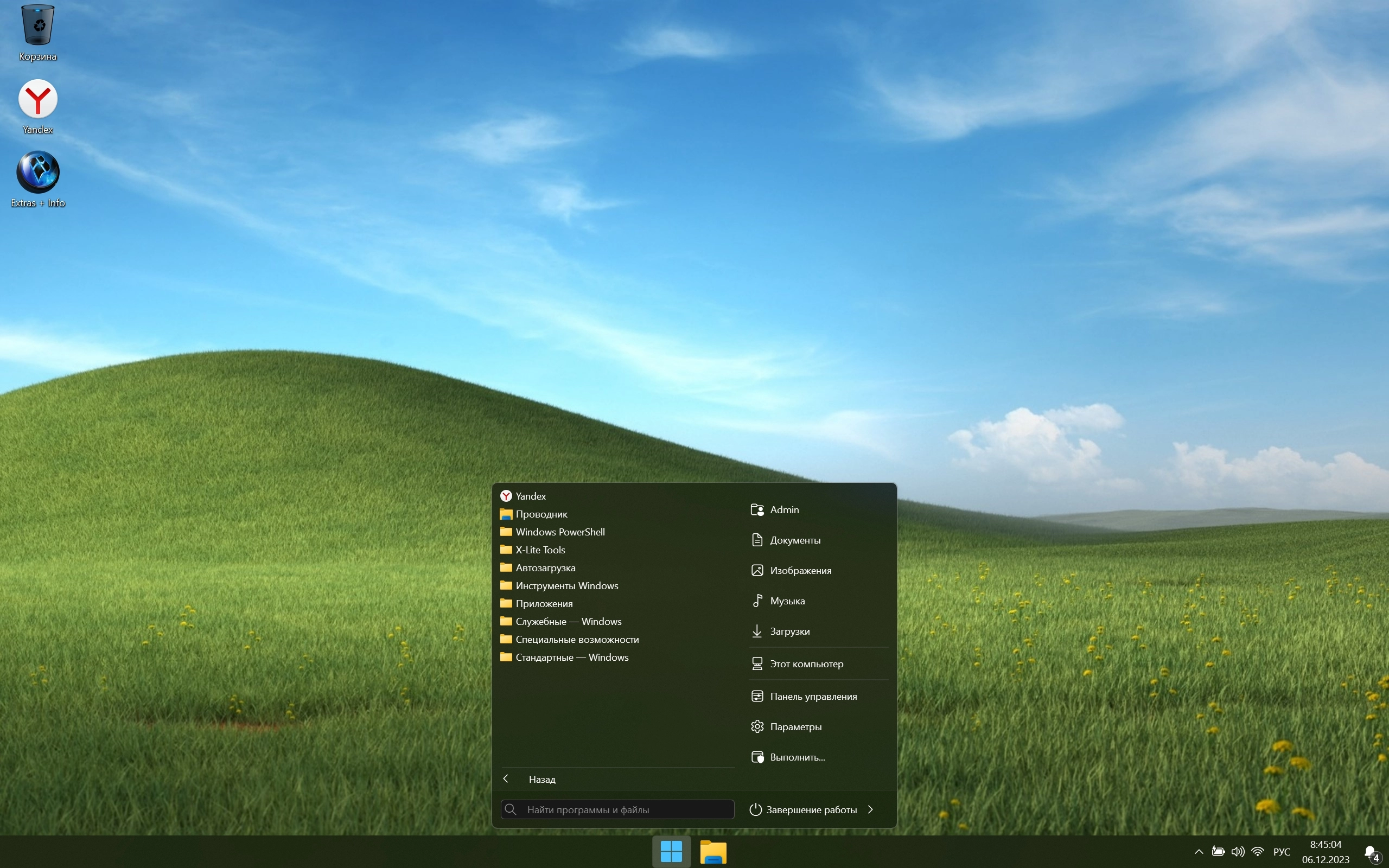Screen dimensions: 1389x868
Task: Expand the shutdown options arrow
Action: tap(871, 809)
